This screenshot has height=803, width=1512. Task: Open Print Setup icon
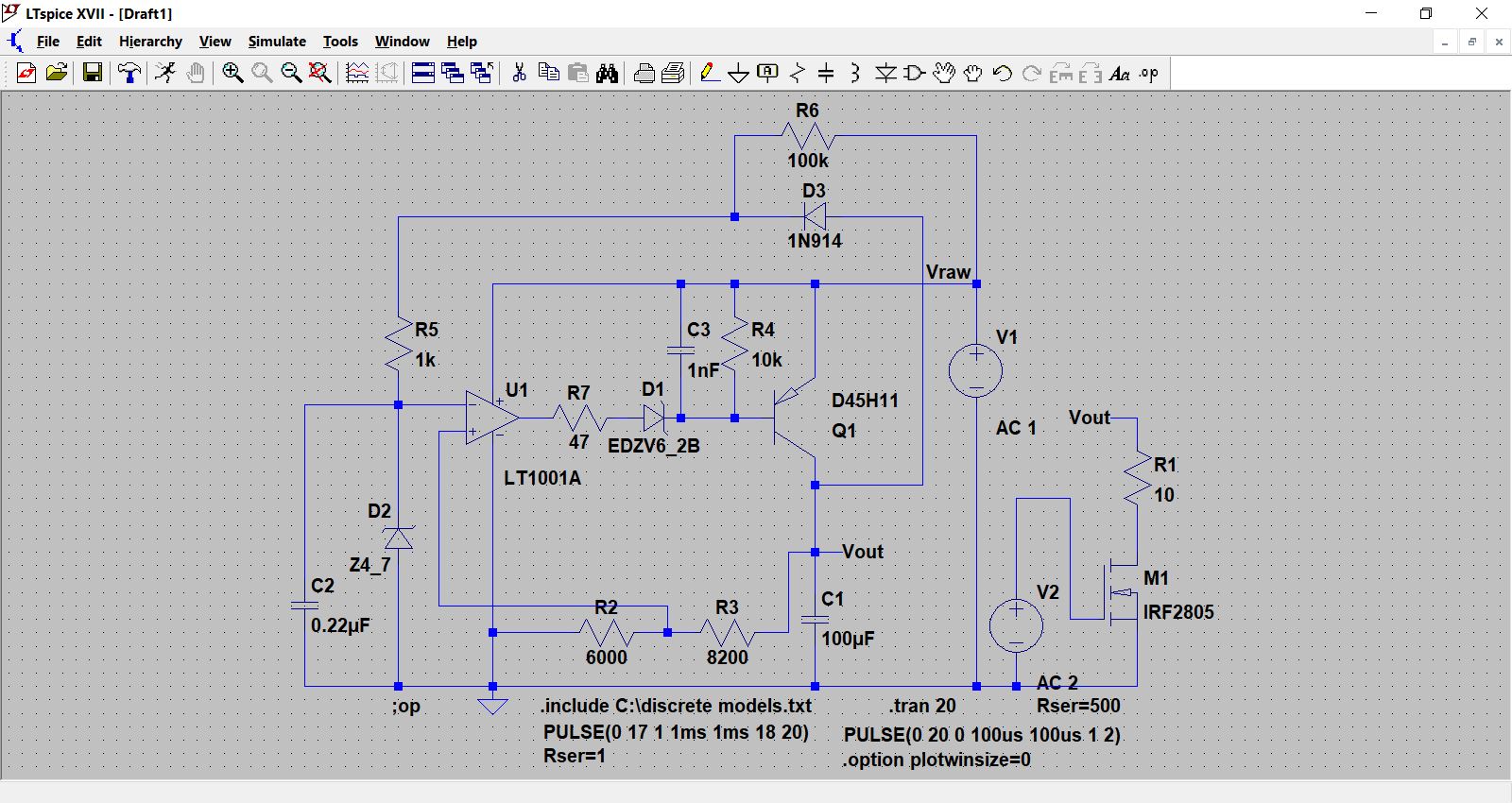coord(674,73)
